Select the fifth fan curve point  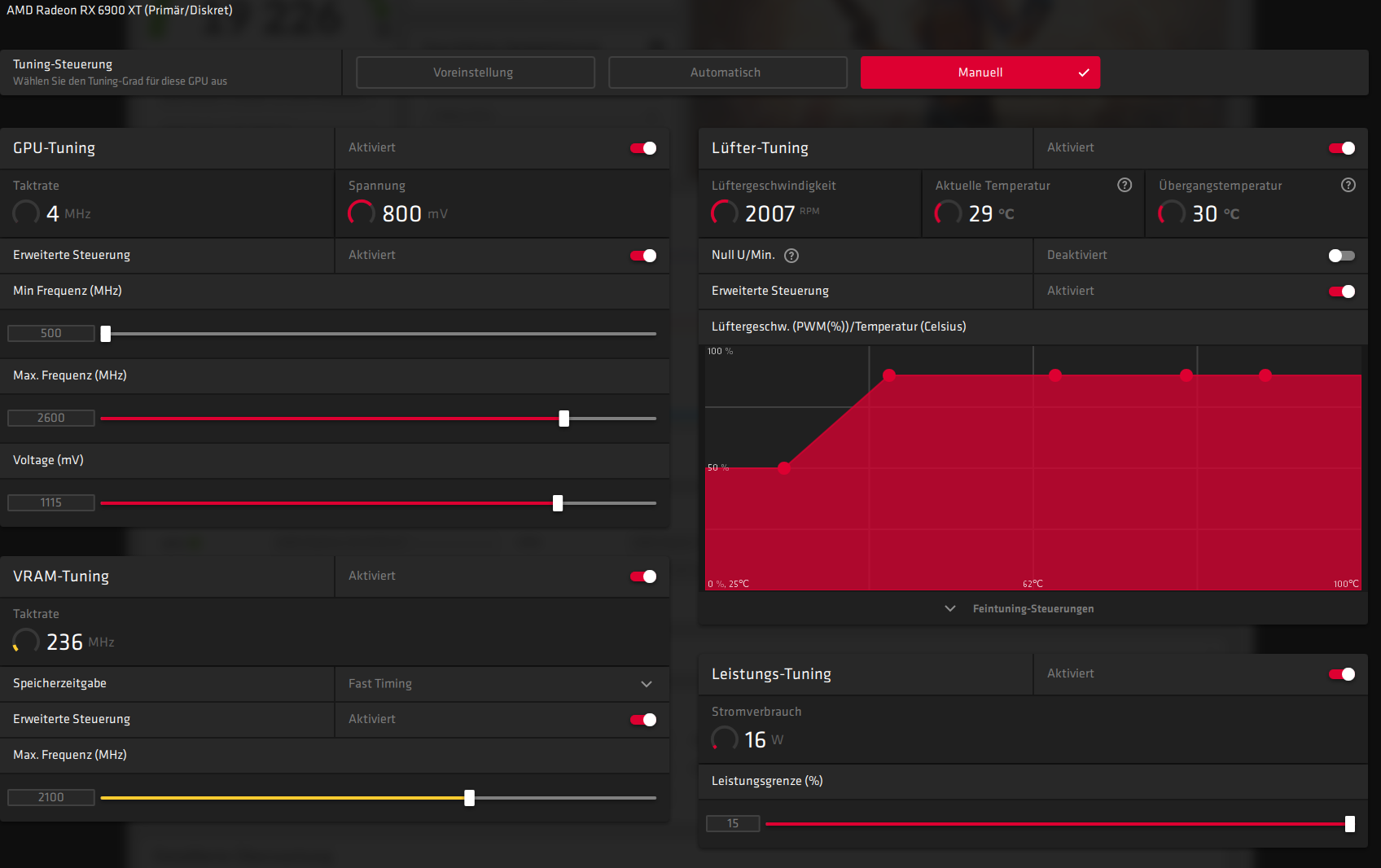1265,375
